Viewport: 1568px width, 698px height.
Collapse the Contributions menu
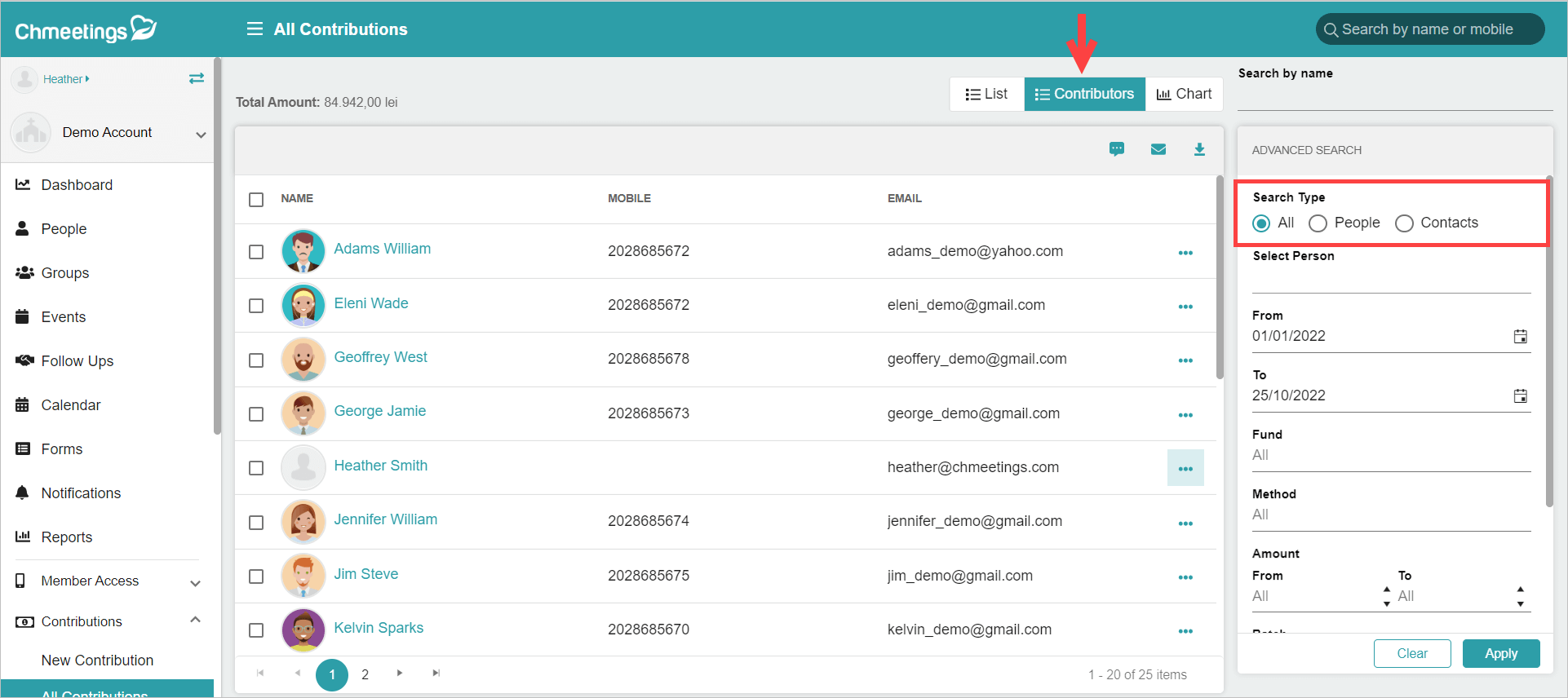tap(195, 620)
